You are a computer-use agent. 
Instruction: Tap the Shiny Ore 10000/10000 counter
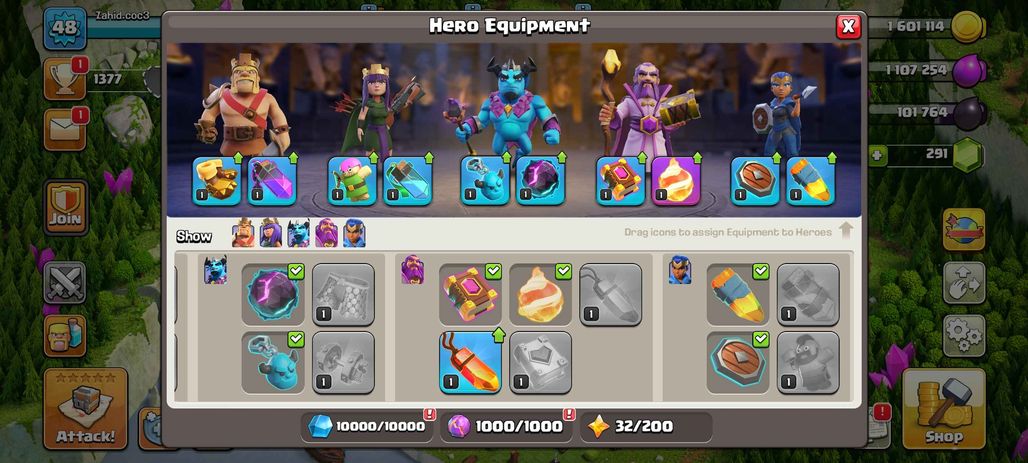pos(366,427)
